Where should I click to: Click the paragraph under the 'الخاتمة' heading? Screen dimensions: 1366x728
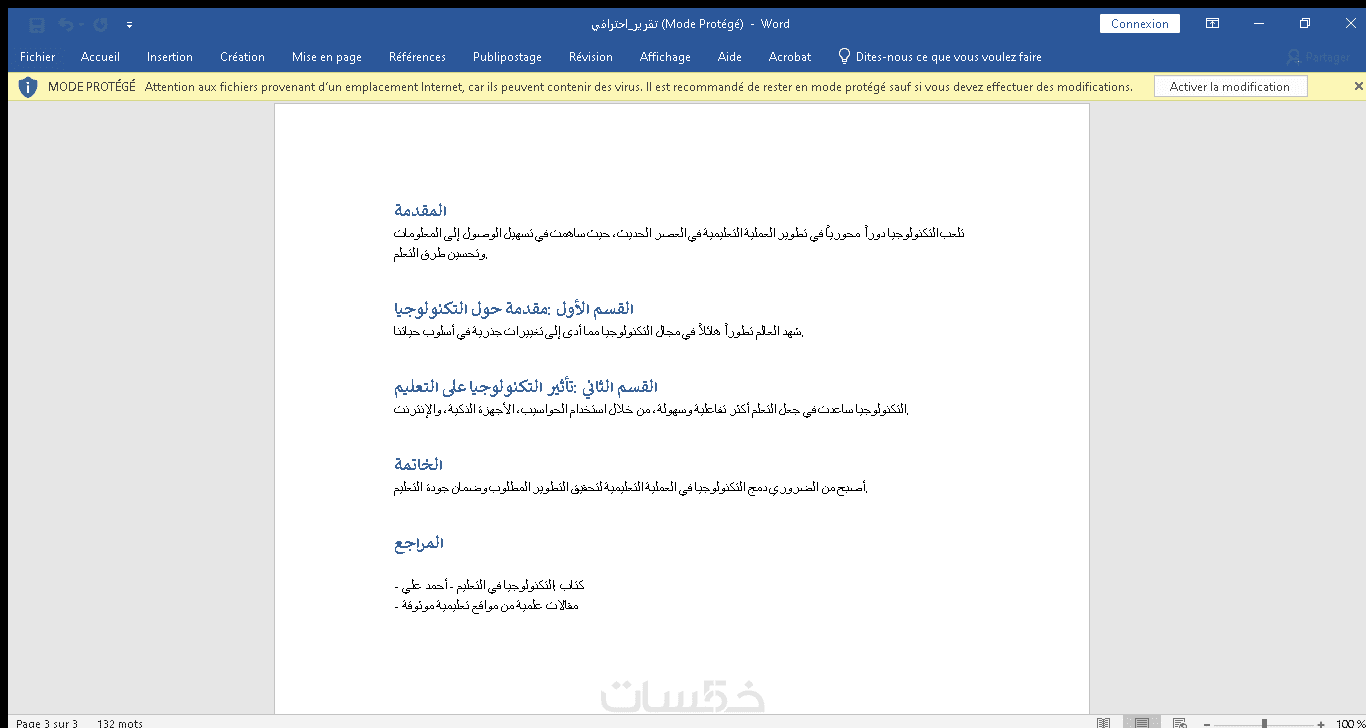tap(630, 488)
